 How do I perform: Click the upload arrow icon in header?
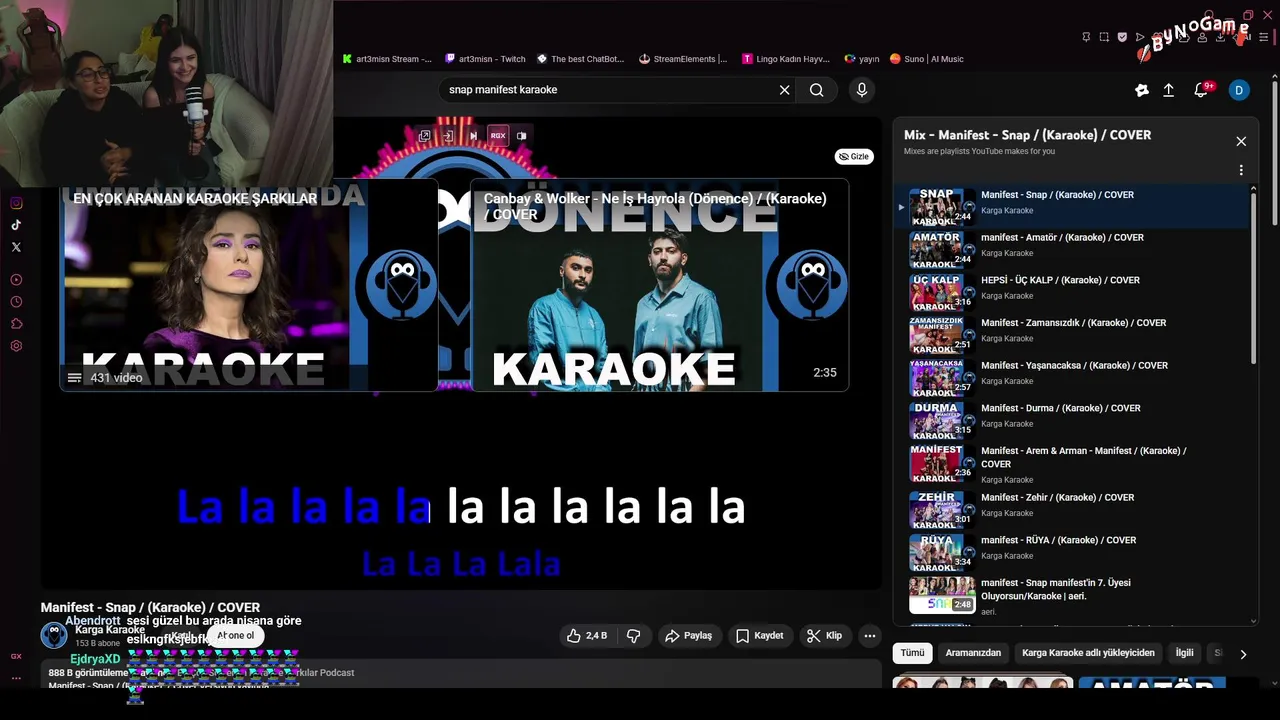click(1168, 90)
